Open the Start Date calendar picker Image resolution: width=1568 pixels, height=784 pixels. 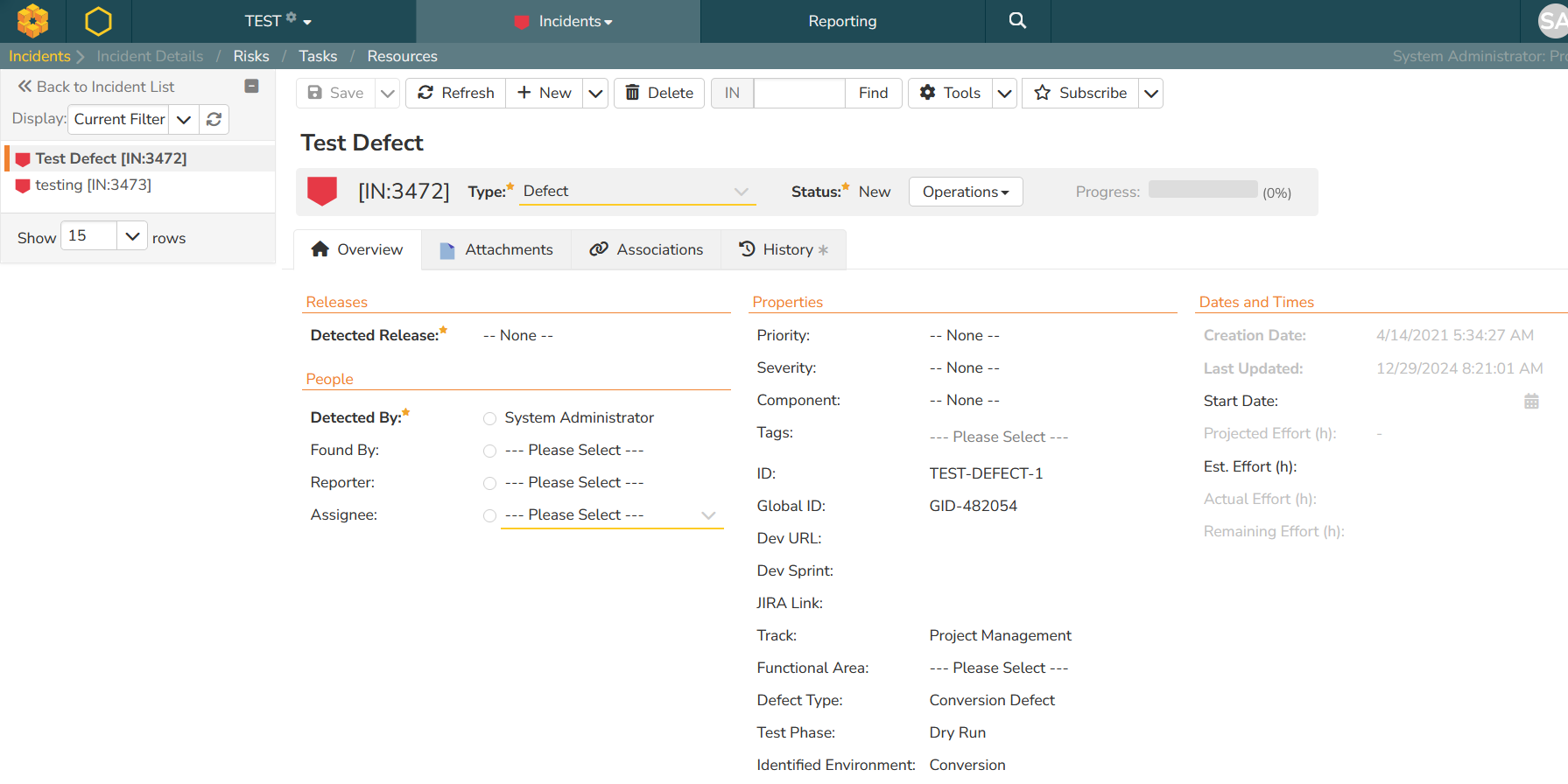click(x=1531, y=402)
